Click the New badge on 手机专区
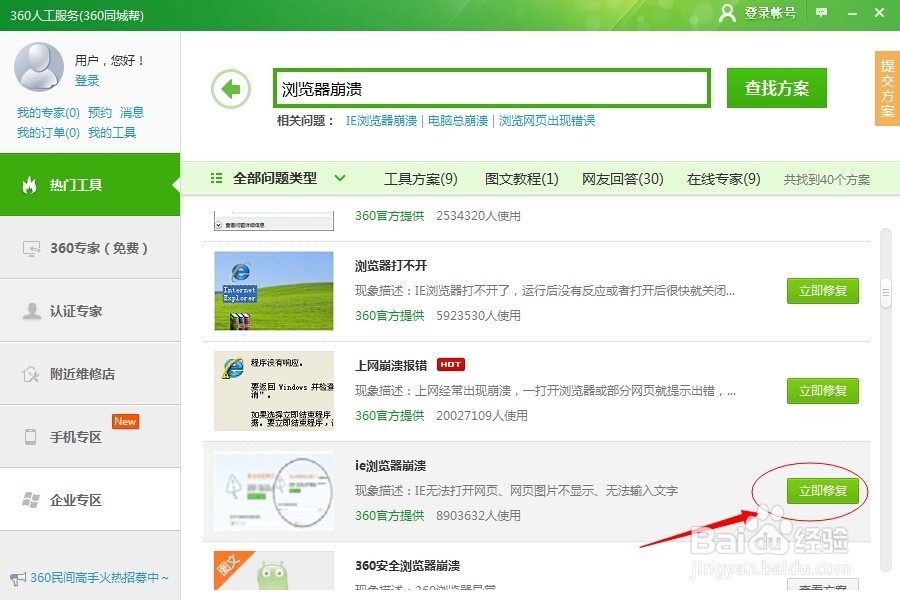Screen dimensions: 900x600 (x=125, y=421)
